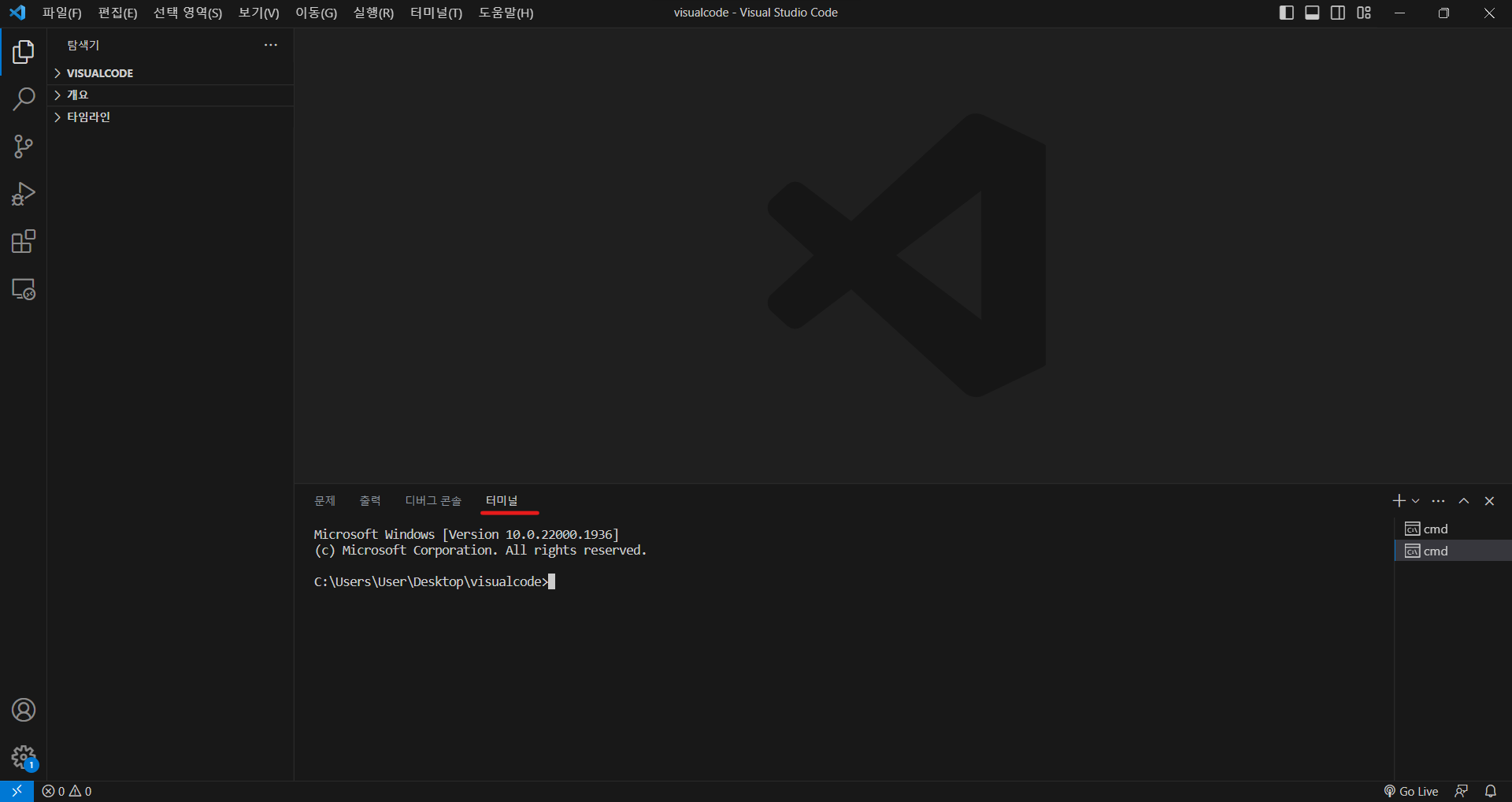The width and height of the screenshot is (1512, 802).
Task: Open Customize Layout icon
Action: 1364,13
